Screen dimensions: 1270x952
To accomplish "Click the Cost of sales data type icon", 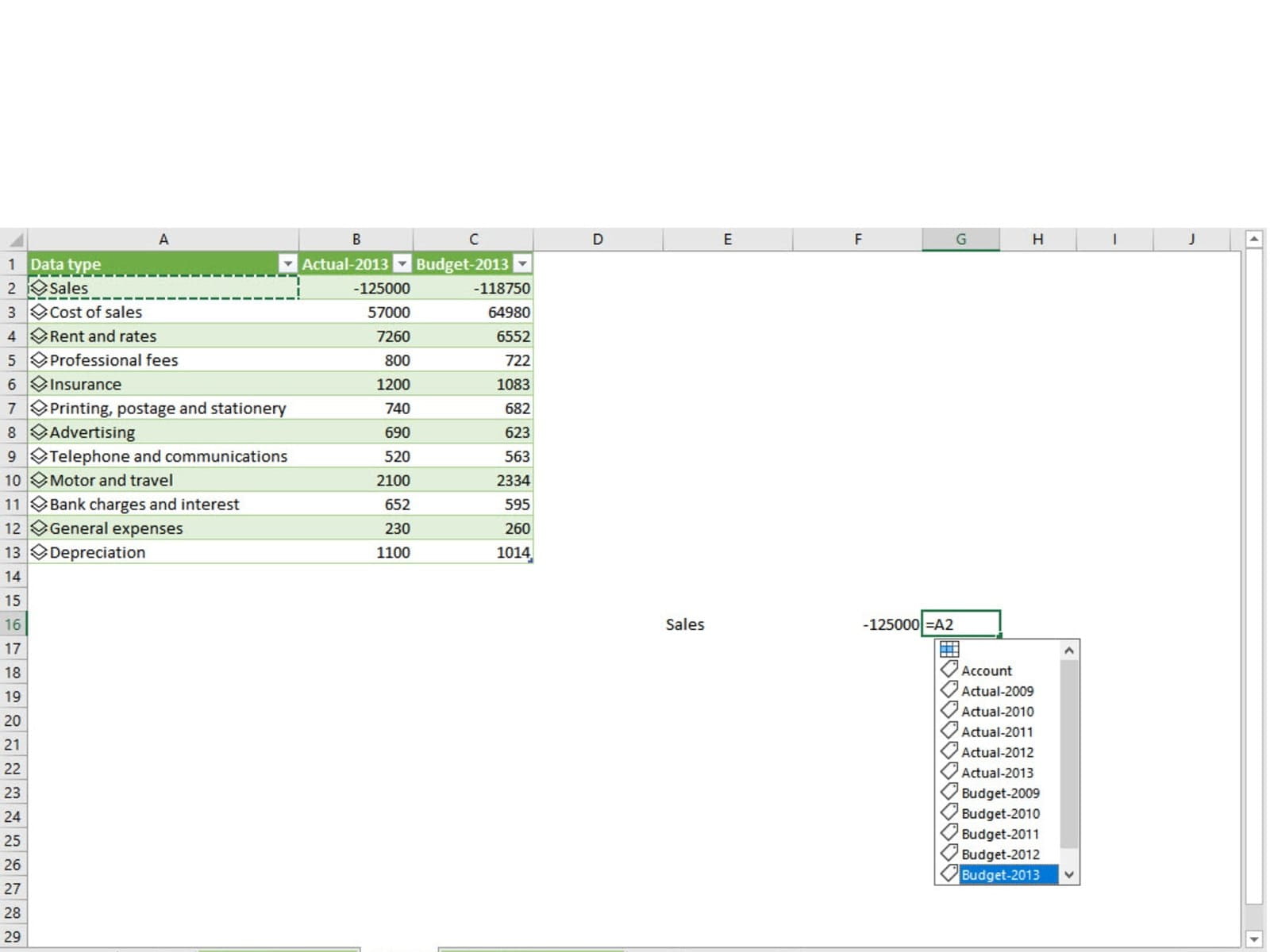I will point(38,312).
